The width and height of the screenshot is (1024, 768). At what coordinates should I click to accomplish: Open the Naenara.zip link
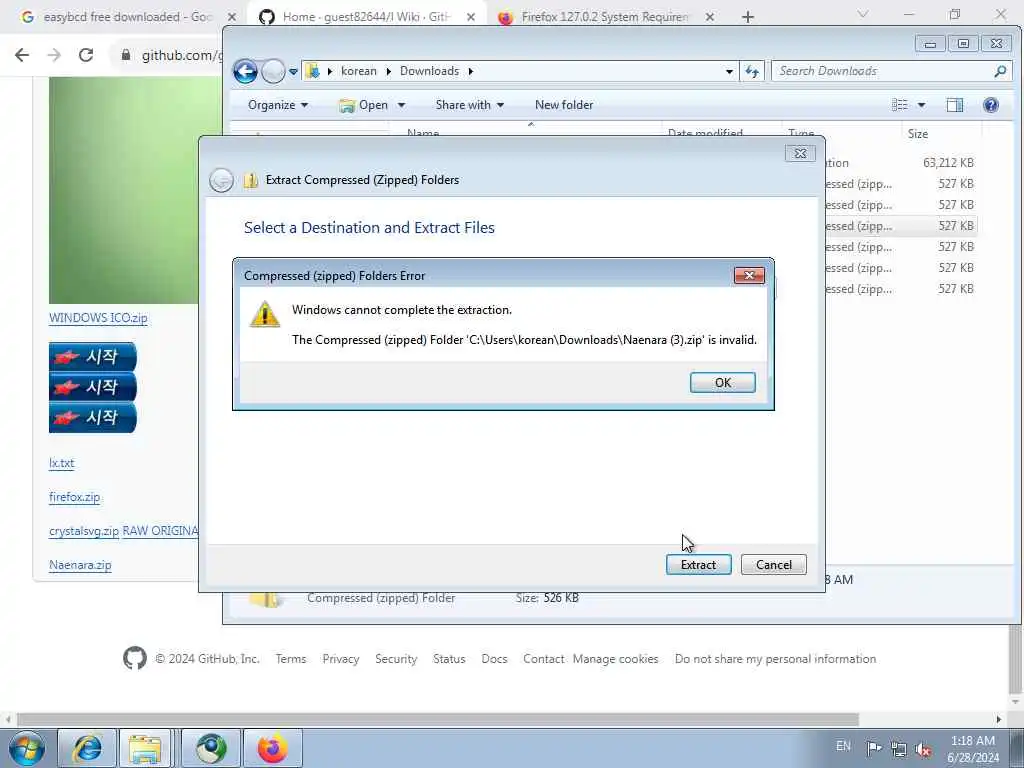80,565
